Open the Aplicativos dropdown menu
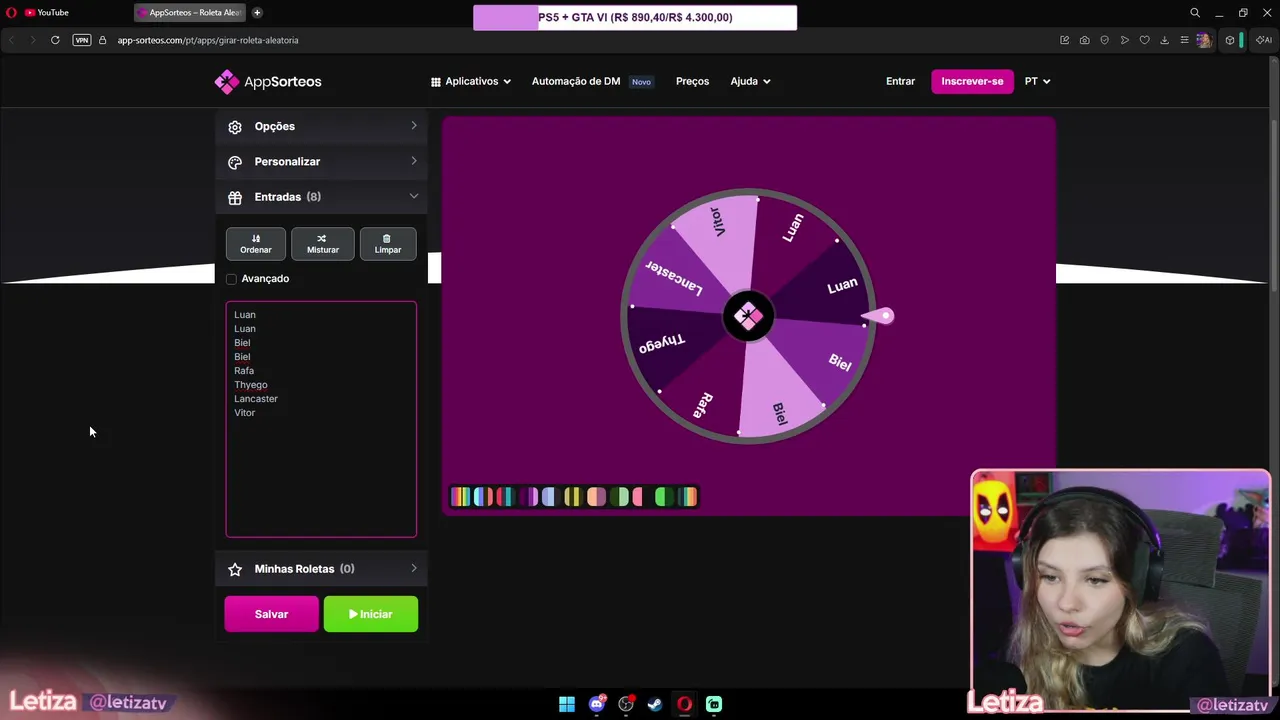 [x=471, y=82]
